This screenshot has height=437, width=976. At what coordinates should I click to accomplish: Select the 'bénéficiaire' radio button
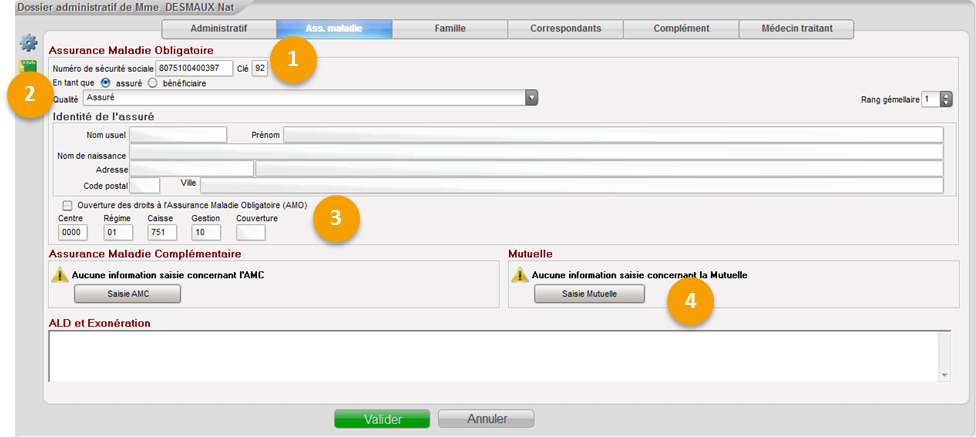click(x=152, y=83)
